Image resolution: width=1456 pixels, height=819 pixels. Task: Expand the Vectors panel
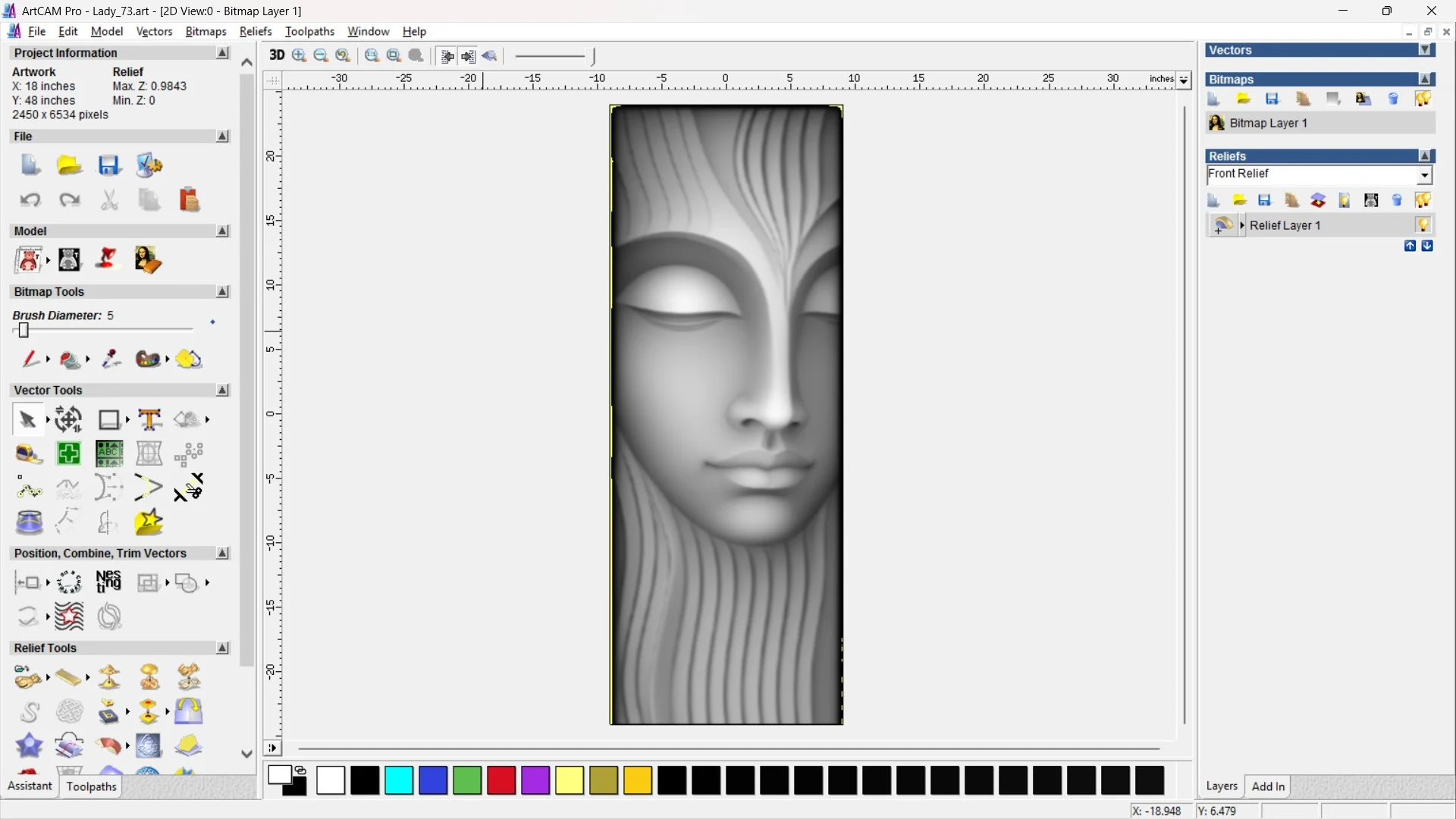(x=1425, y=50)
